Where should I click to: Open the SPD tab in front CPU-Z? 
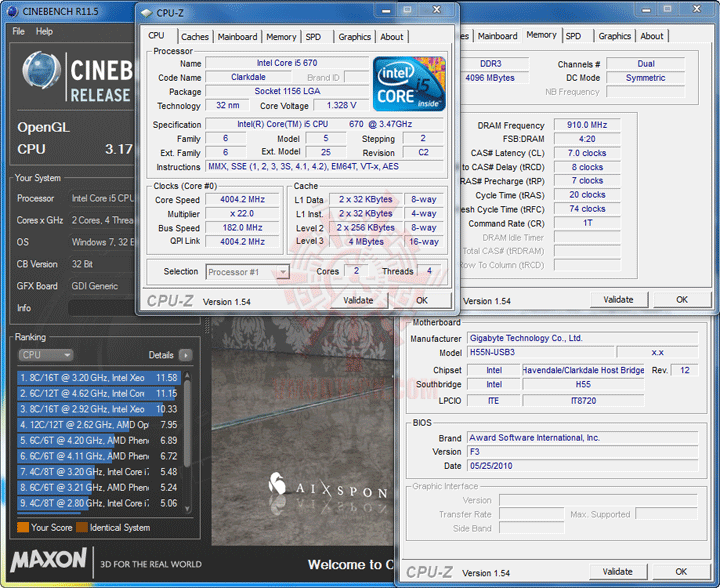coord(313,37)
